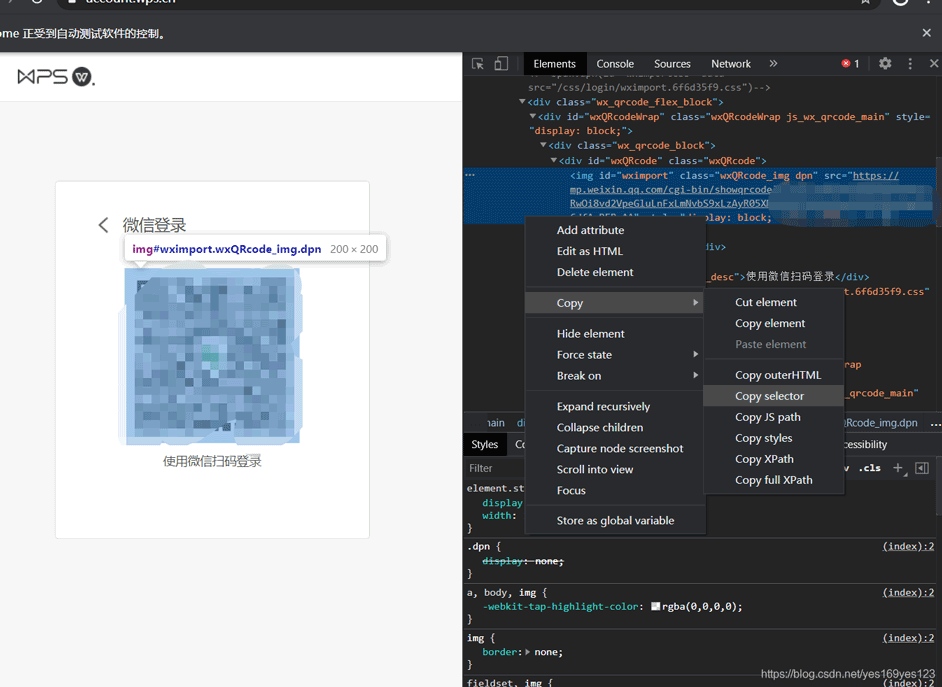Toggle the .cls element classes pane

coord(869,468)
